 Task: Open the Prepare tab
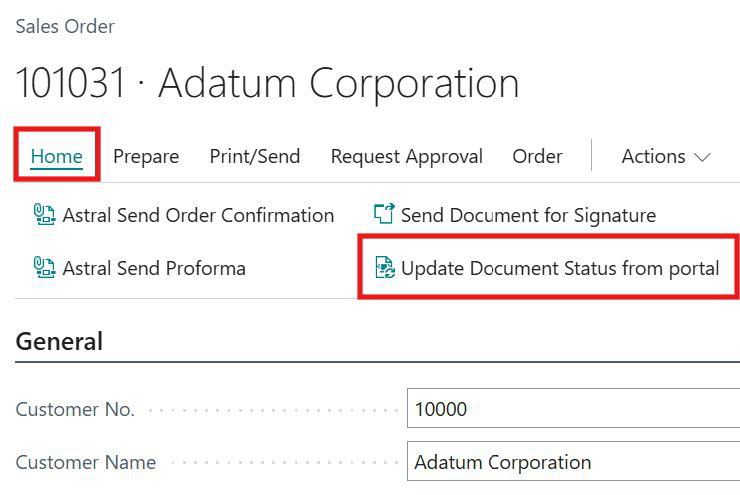coord(146,156)
